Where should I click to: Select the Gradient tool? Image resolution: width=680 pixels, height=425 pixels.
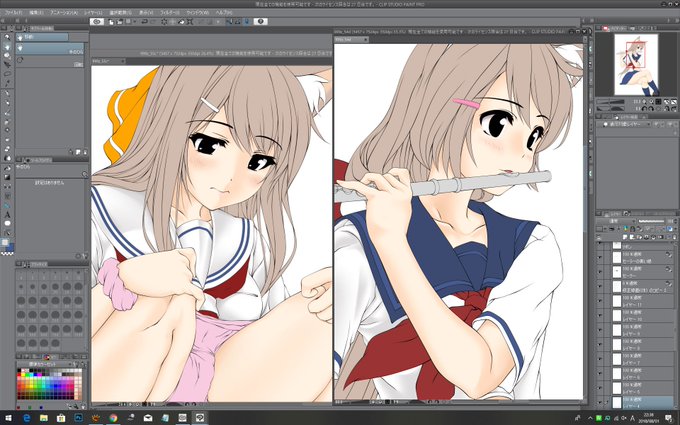[x=7, y=177]
